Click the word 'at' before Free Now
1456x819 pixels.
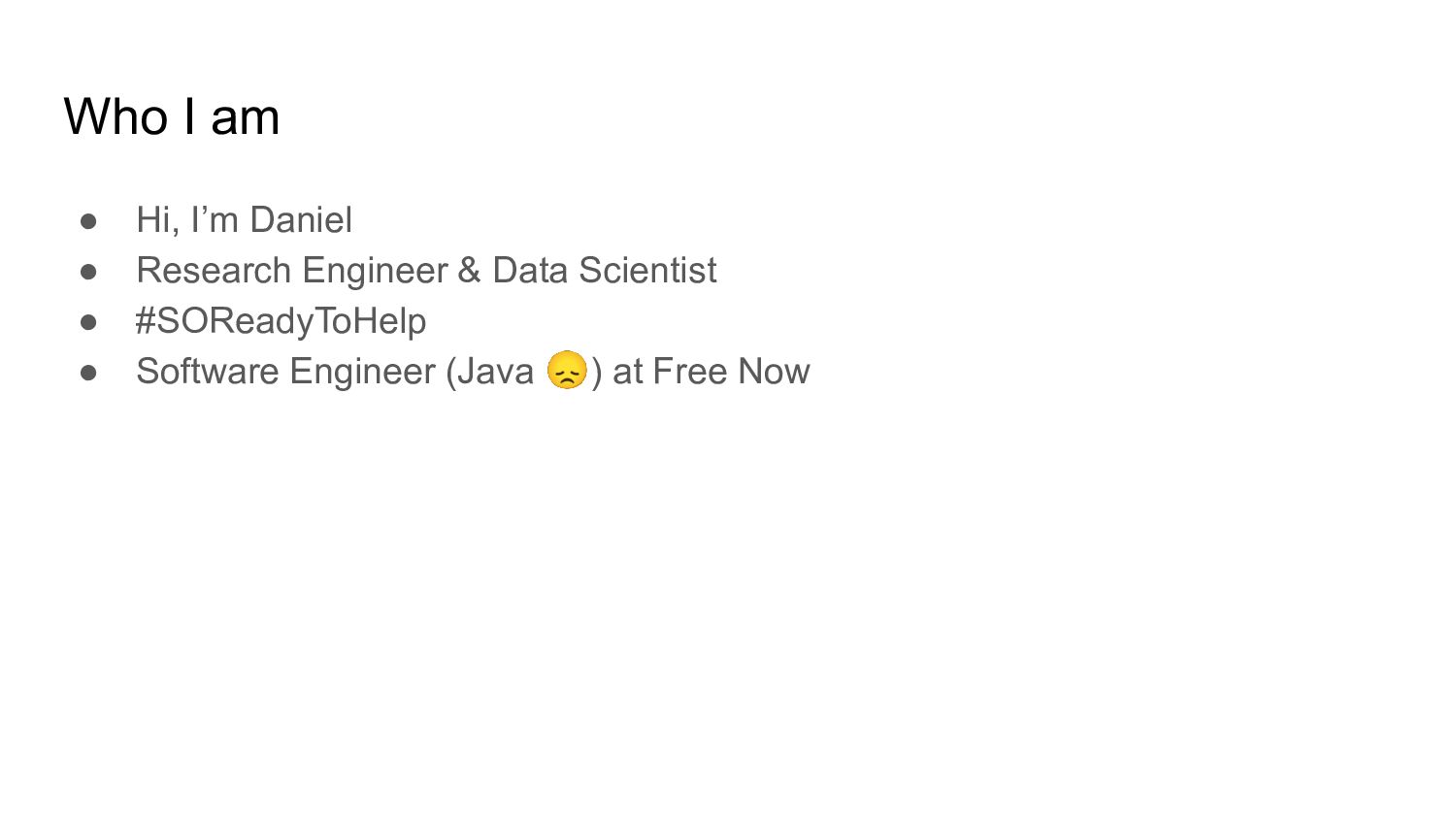click(x=627, y=372)
